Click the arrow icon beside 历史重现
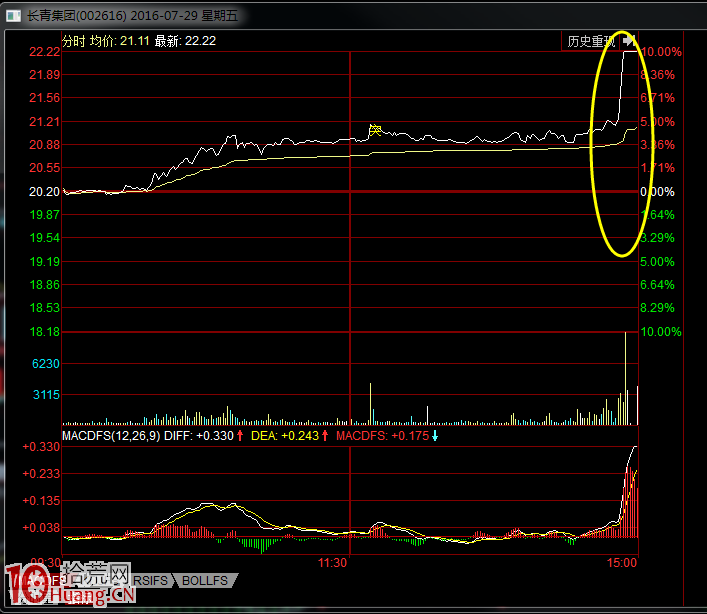 pyautogui.click(x=629, y=41)
